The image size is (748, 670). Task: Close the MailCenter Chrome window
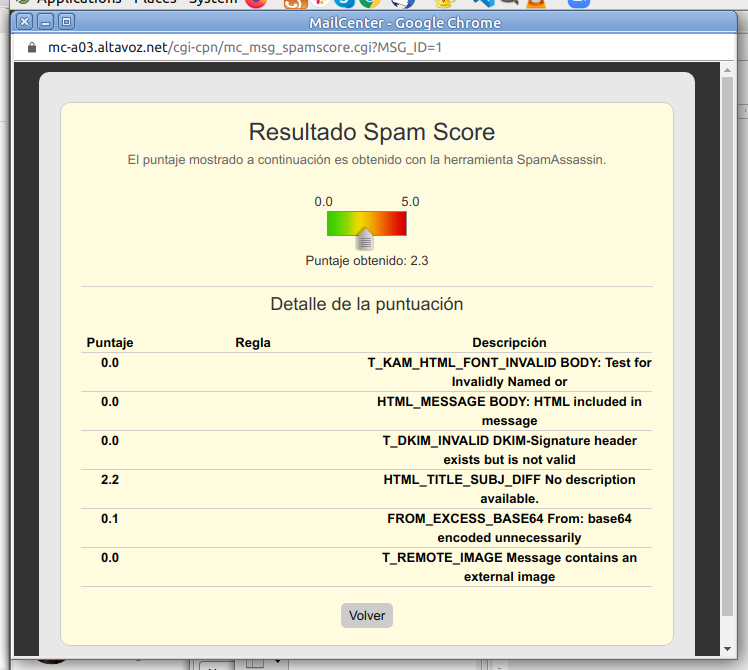tap(25, 22)
